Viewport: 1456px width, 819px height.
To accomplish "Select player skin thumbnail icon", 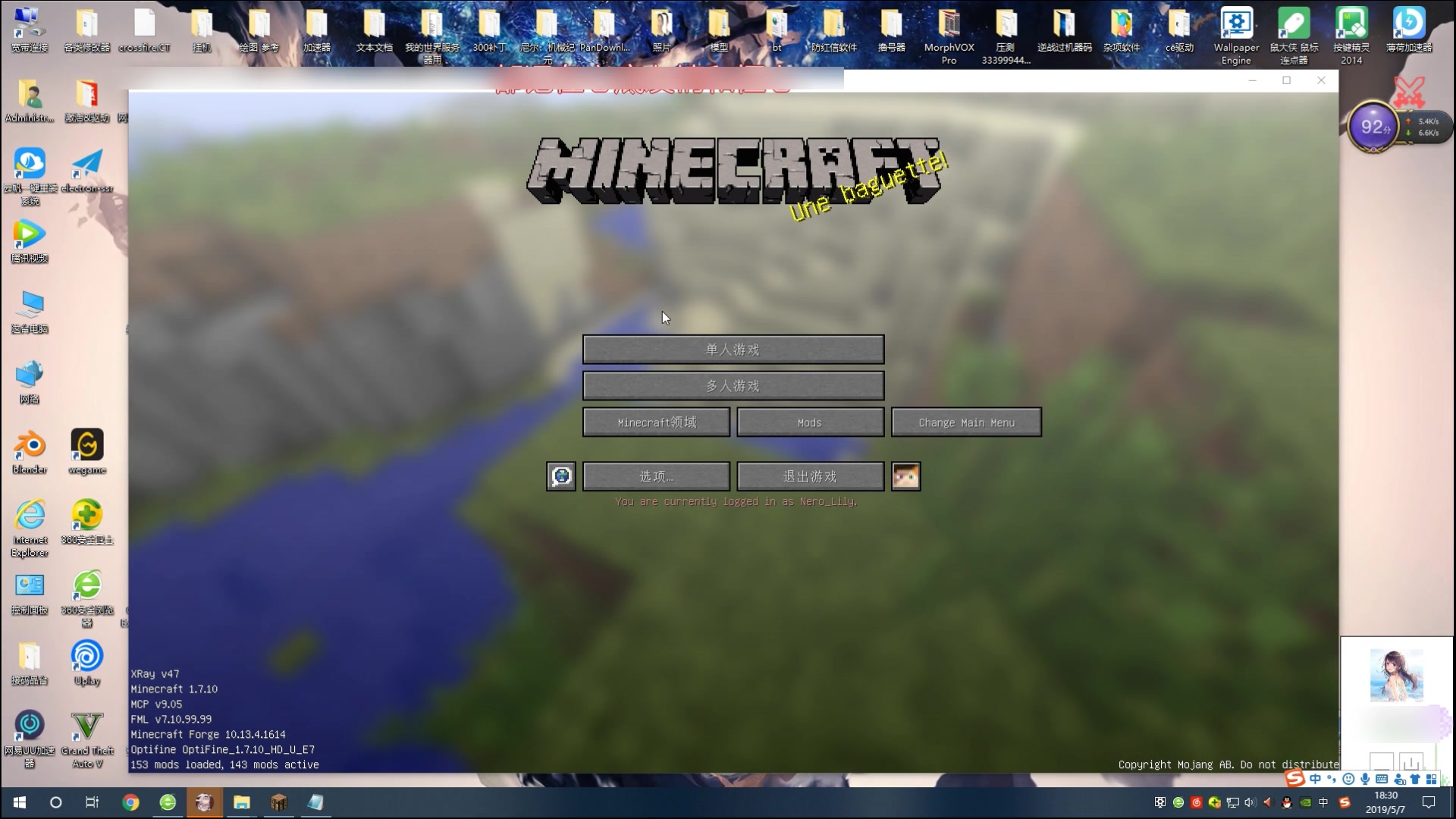I will tap(905, 476).
